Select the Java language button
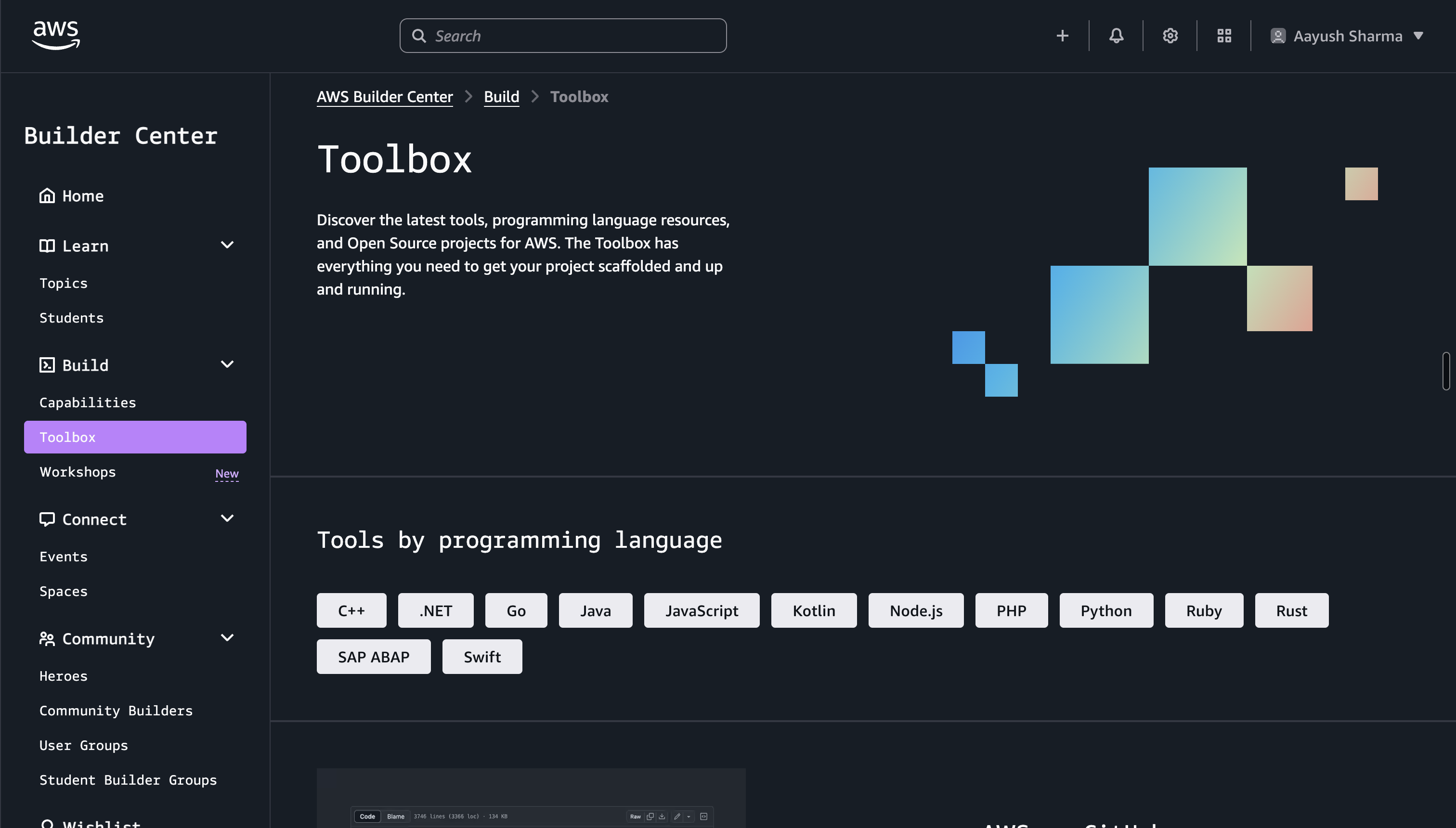Viewport: 1456px width, 828px height. point(596,611)
